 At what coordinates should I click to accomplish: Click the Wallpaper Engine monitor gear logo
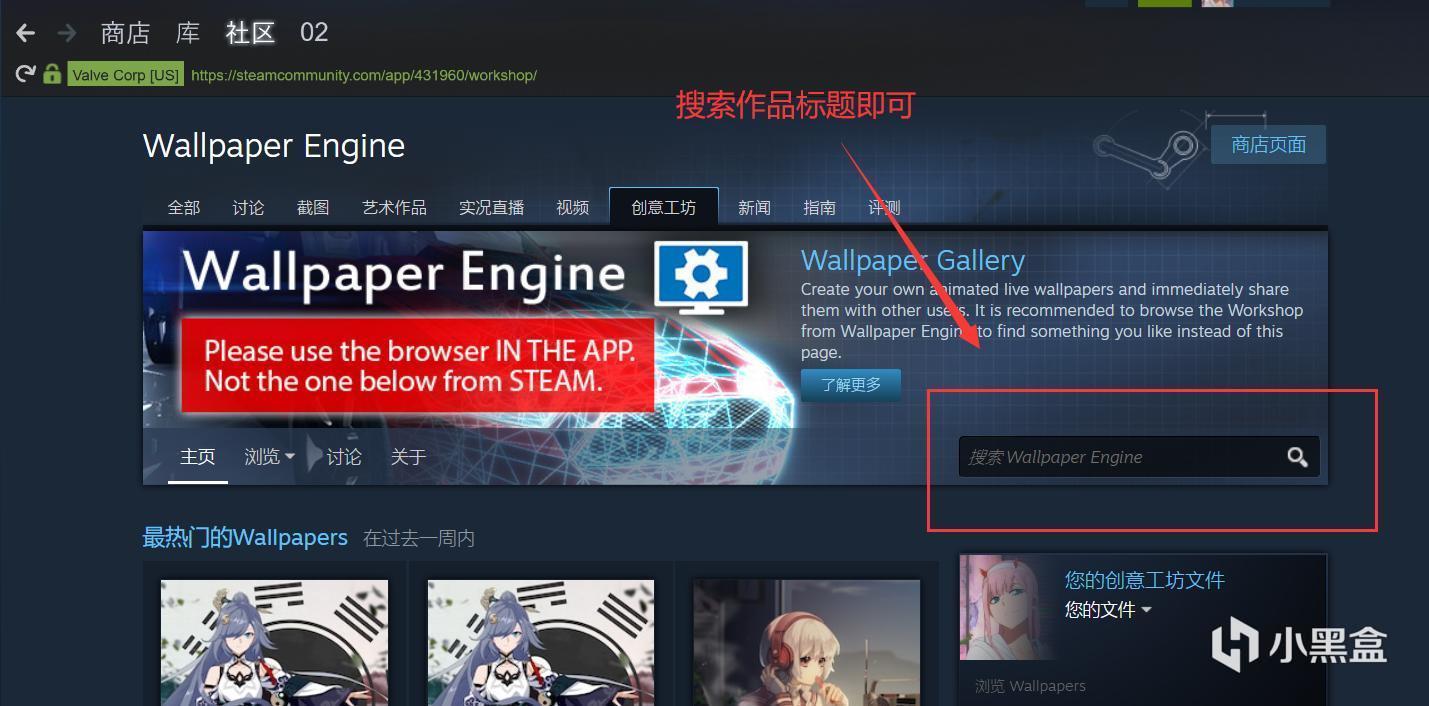[x=701, y=277]
